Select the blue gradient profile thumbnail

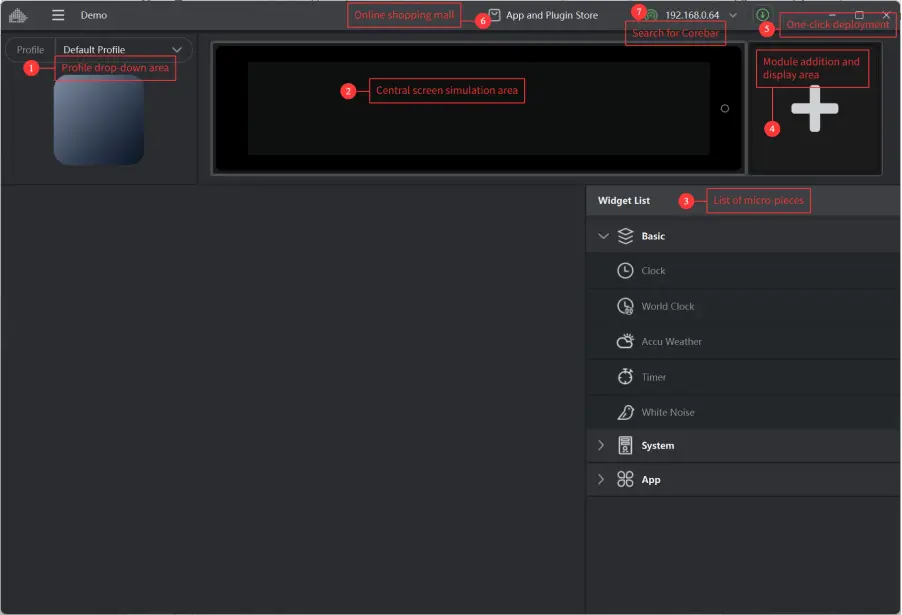point(98,120)
